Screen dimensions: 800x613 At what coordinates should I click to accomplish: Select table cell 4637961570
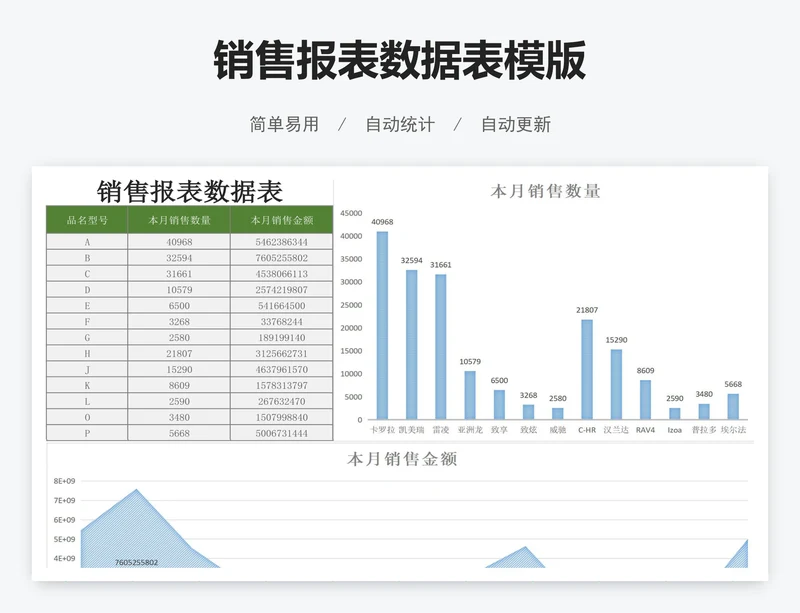pos(282,369)
